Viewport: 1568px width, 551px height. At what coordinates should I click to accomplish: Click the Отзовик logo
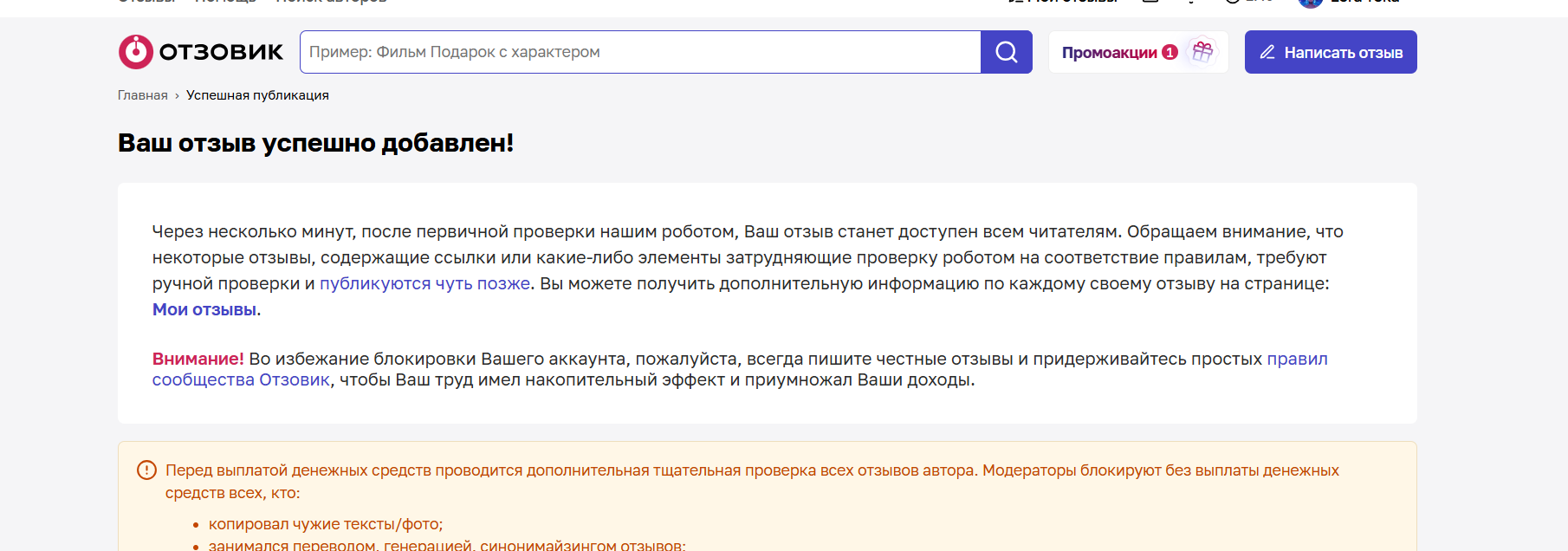pyautogui.click(x=201, y=52)
